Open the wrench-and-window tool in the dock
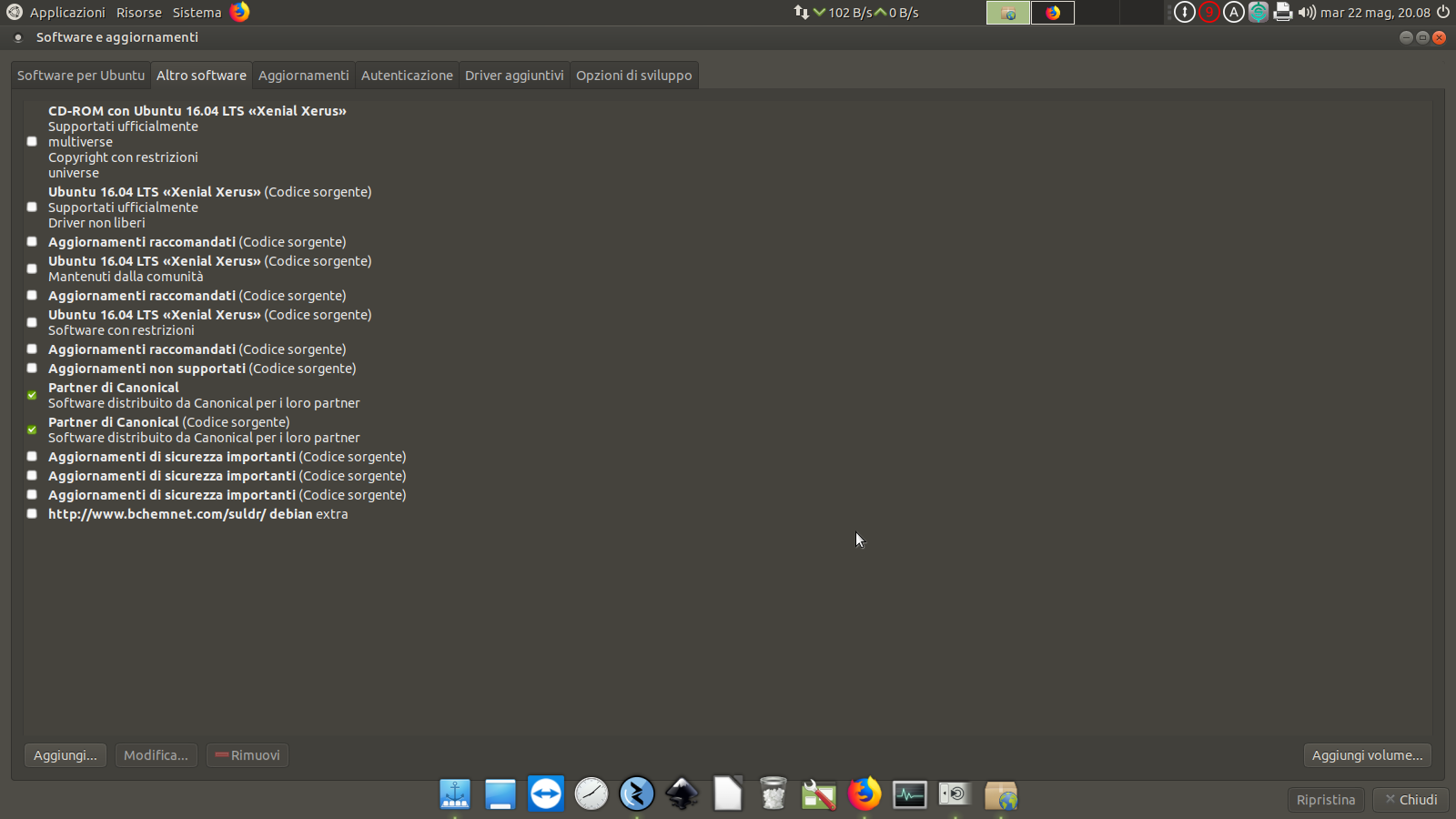This screenshot has width=1456, height=819. tap(819, 794)
